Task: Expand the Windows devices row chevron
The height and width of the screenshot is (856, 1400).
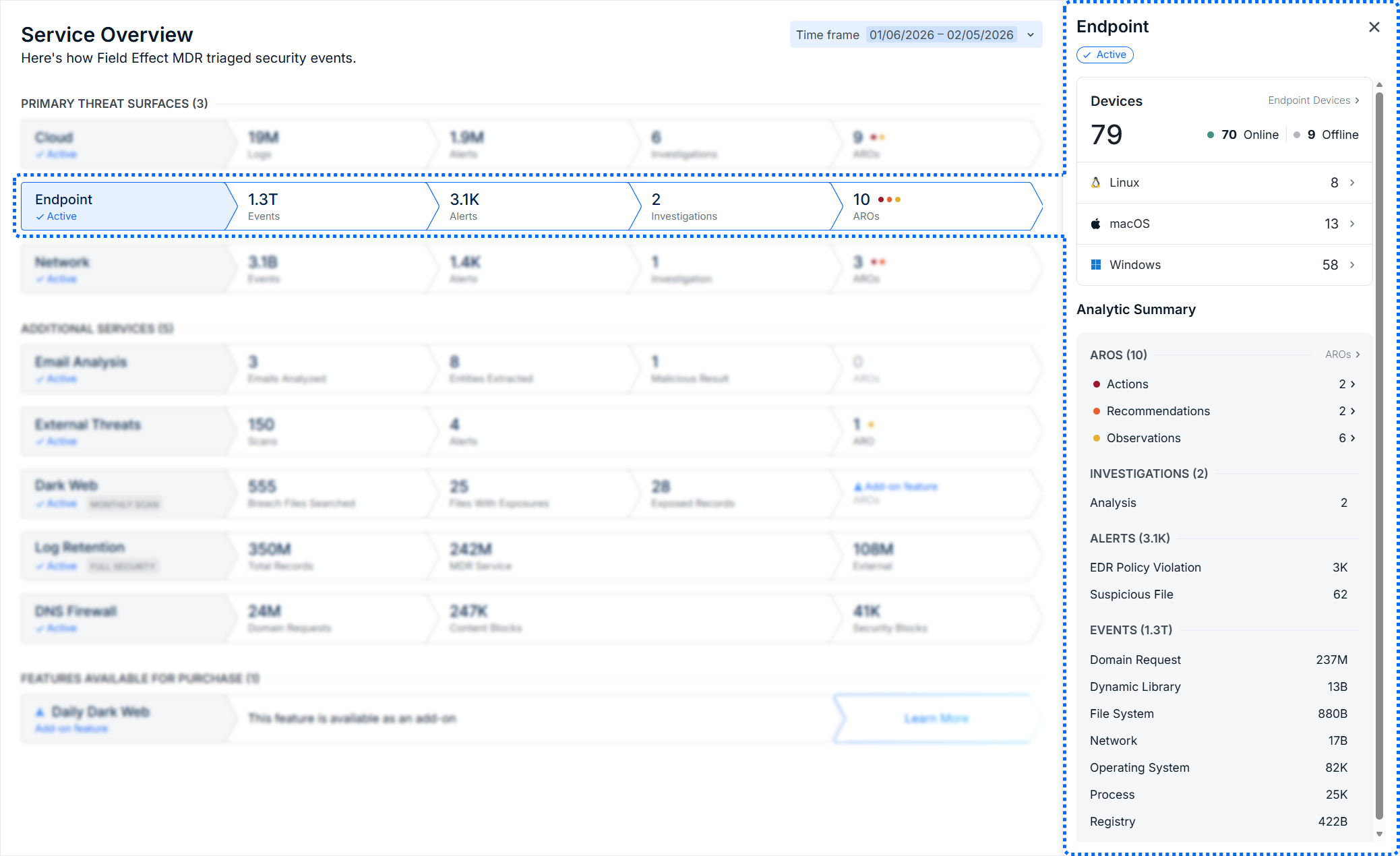Action: point(1352,265)
